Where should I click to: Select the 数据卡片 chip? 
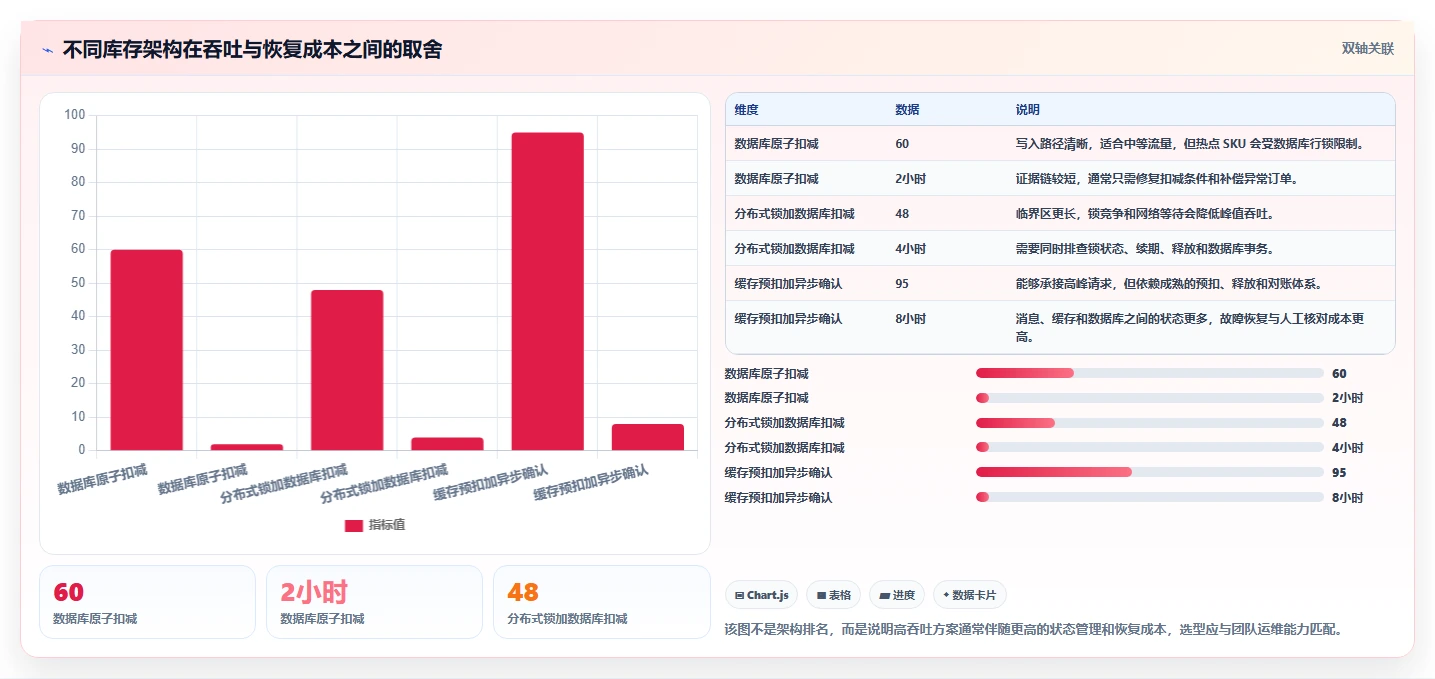pos(969,595)
